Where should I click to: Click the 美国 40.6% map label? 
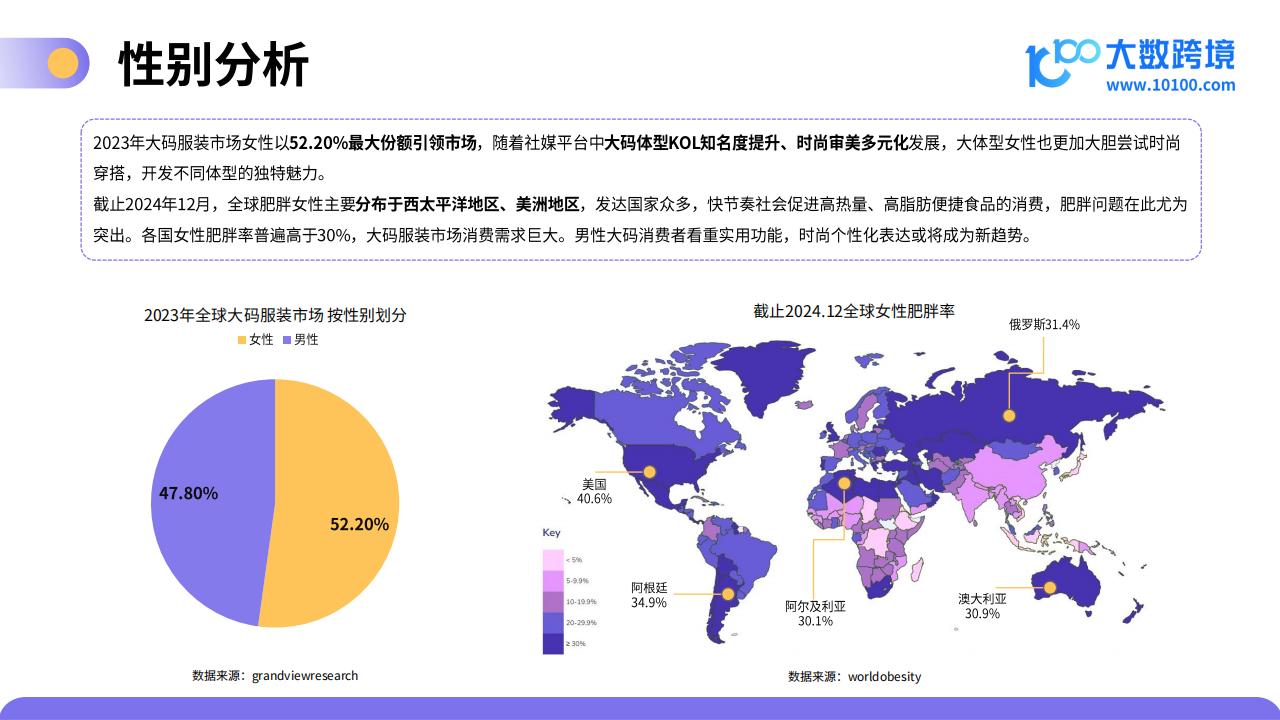point(594,491)
